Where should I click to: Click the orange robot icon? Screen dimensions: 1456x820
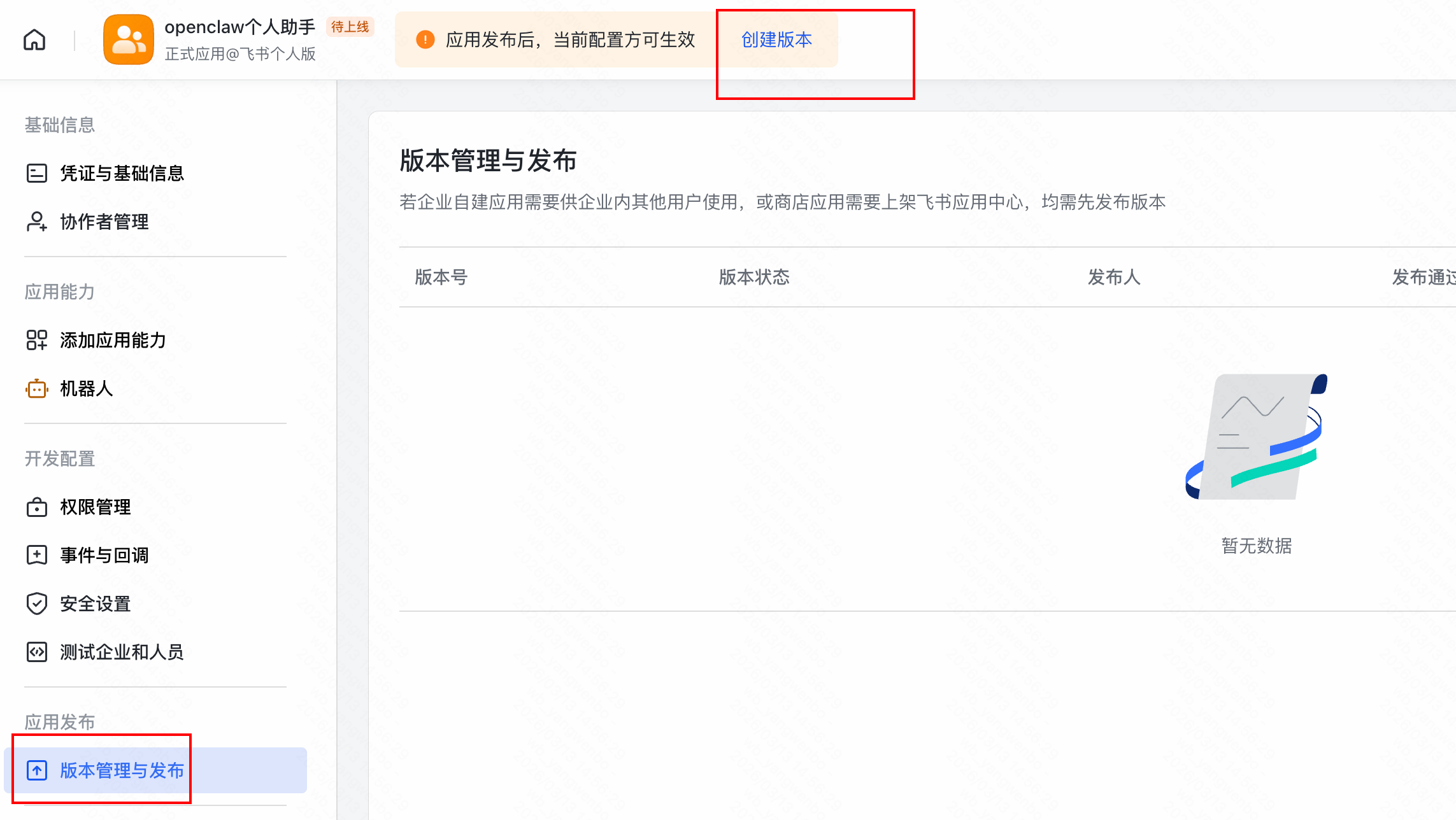click(x=36, y=388)
